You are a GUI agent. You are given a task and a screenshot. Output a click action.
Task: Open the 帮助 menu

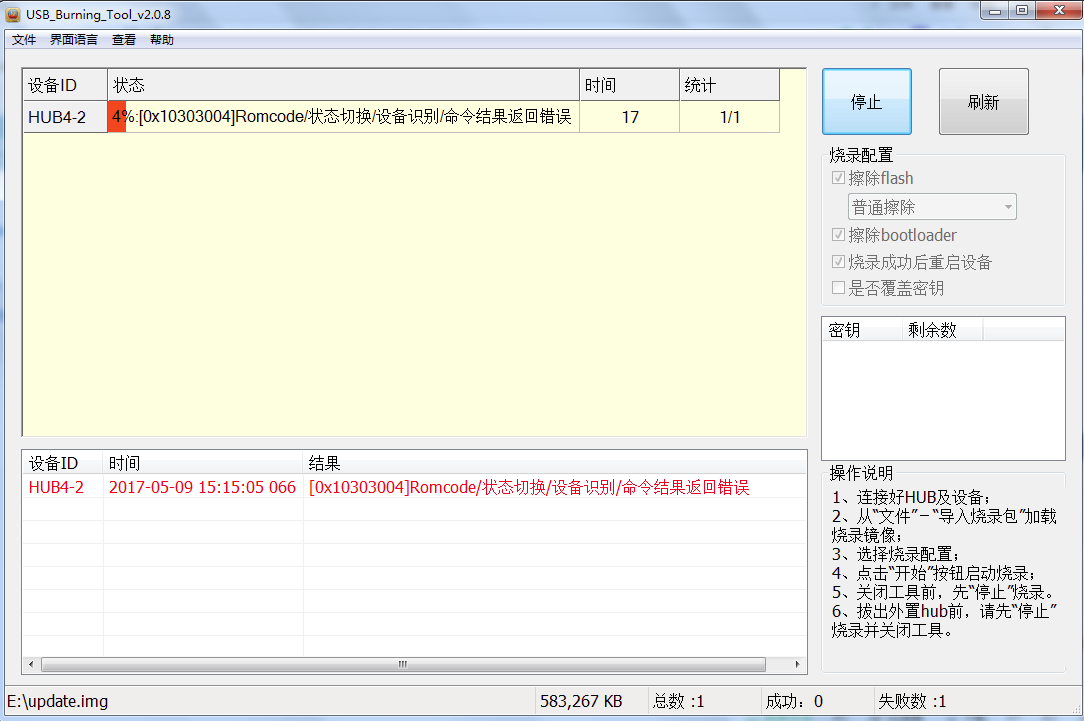click(x=161, y=40)
